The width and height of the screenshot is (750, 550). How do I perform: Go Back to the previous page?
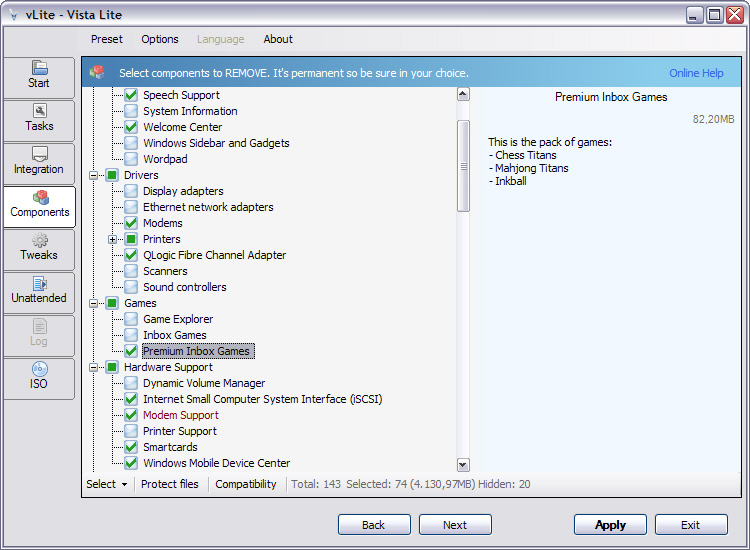click(374, 525)
